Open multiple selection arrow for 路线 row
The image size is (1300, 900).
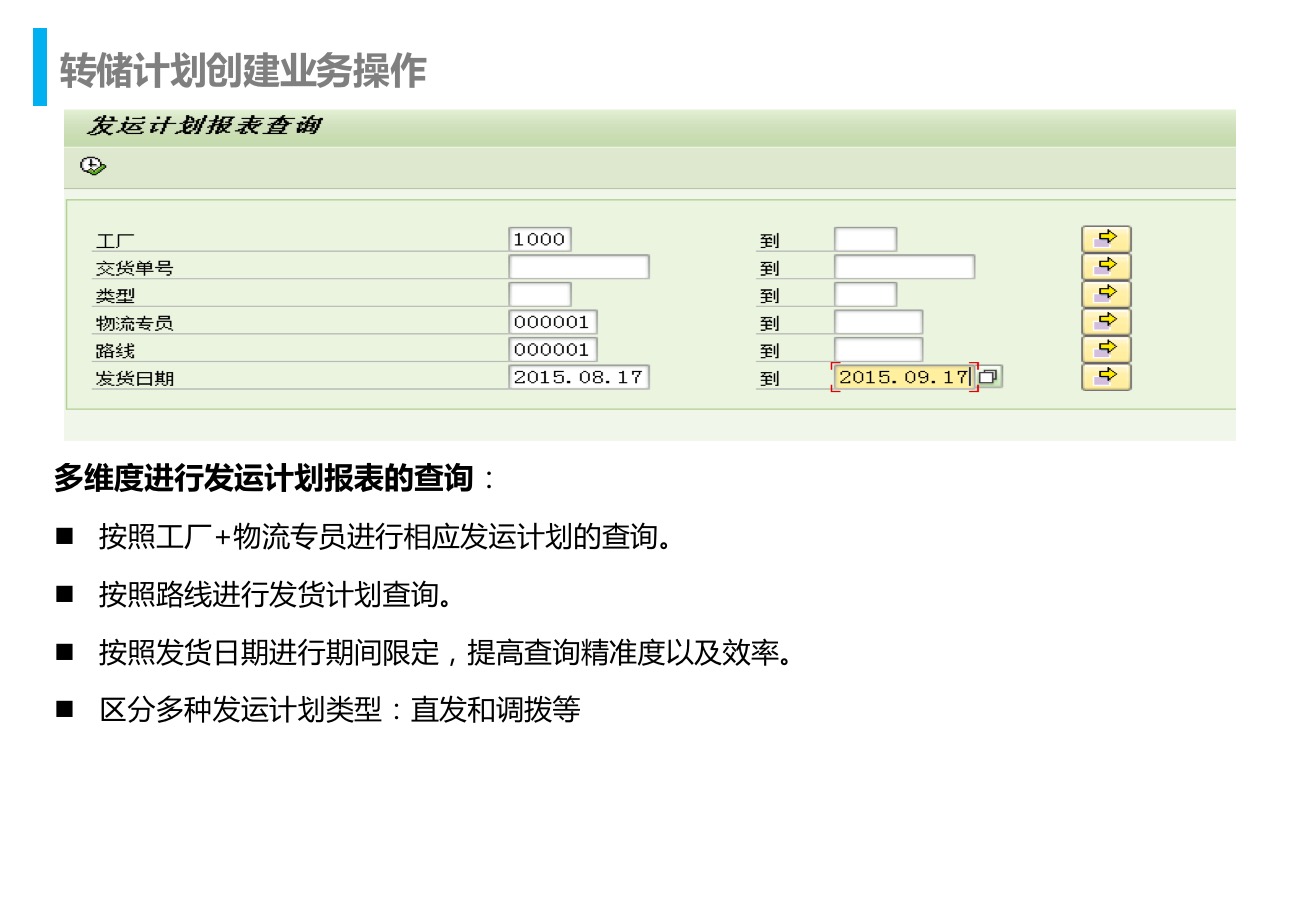point(1105,350)
